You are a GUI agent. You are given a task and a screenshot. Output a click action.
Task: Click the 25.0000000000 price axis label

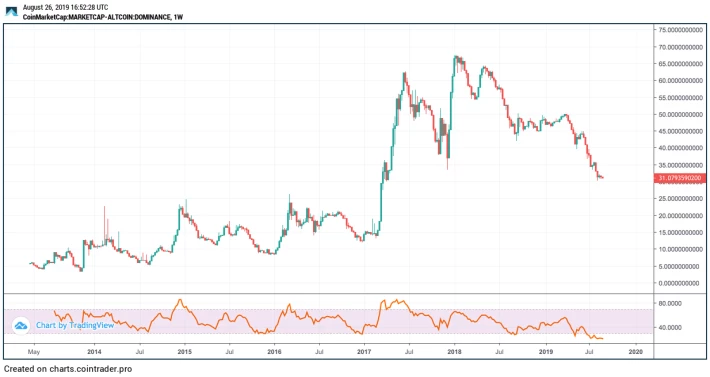point(681,199)
